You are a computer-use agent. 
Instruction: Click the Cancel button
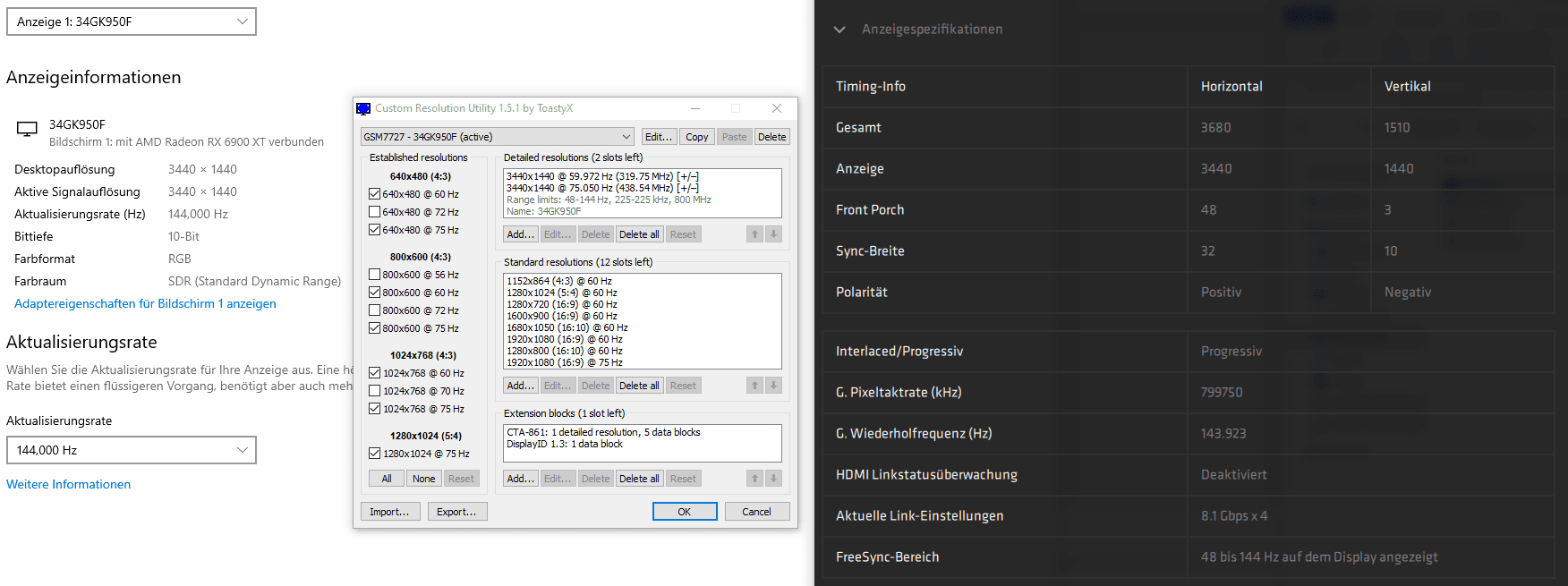[x=757, y=512]
